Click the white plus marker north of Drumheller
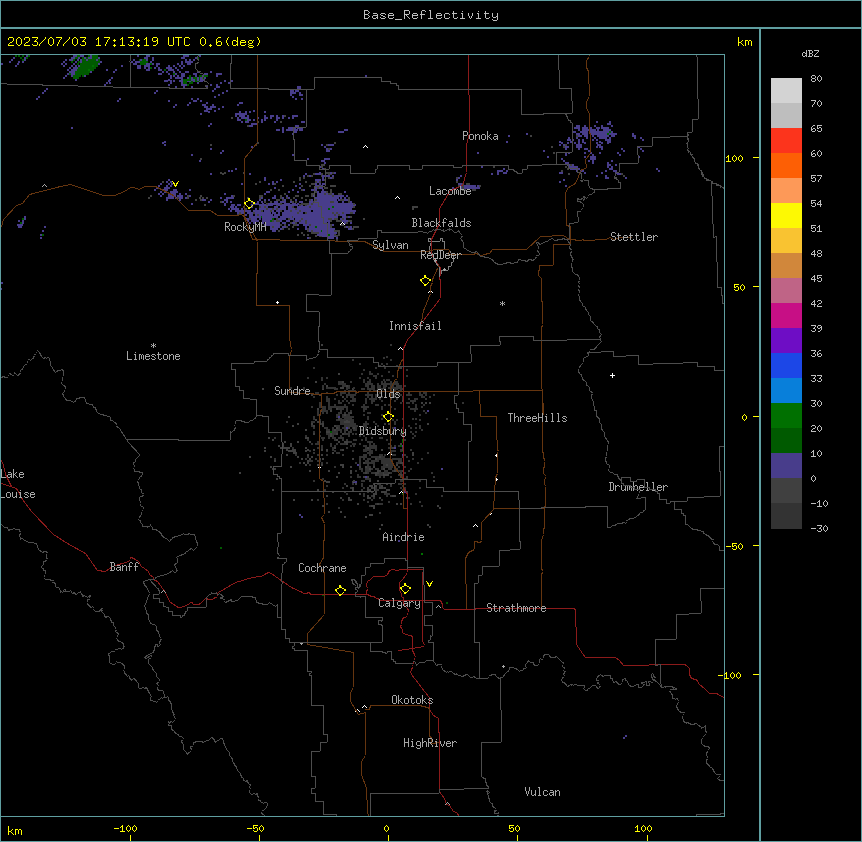The height and width of the screenshot is (842, 862). [612, 375]
